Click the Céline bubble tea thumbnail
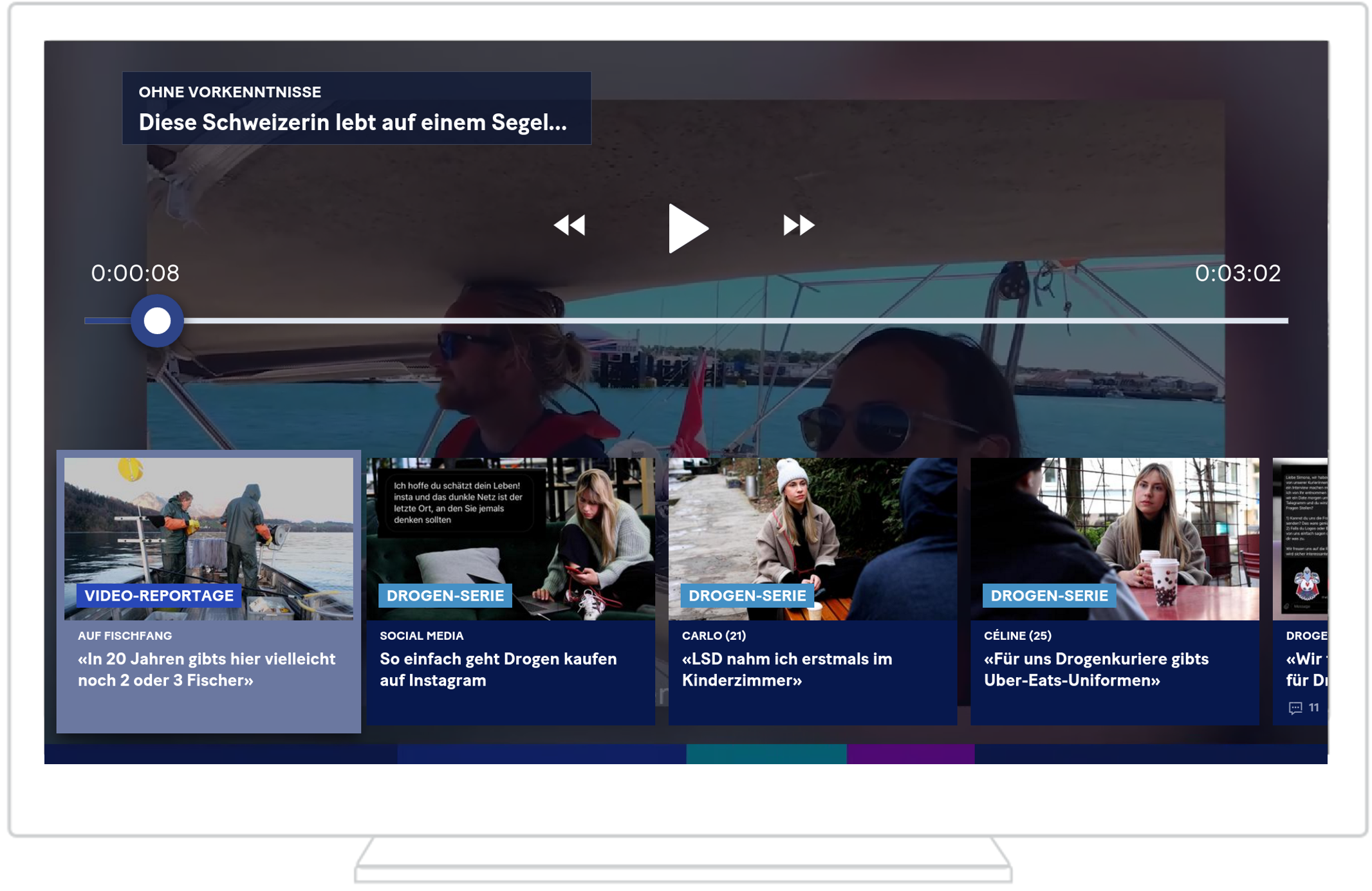The width and height of the screenshot is (1372, 891). pos(1114,528)
